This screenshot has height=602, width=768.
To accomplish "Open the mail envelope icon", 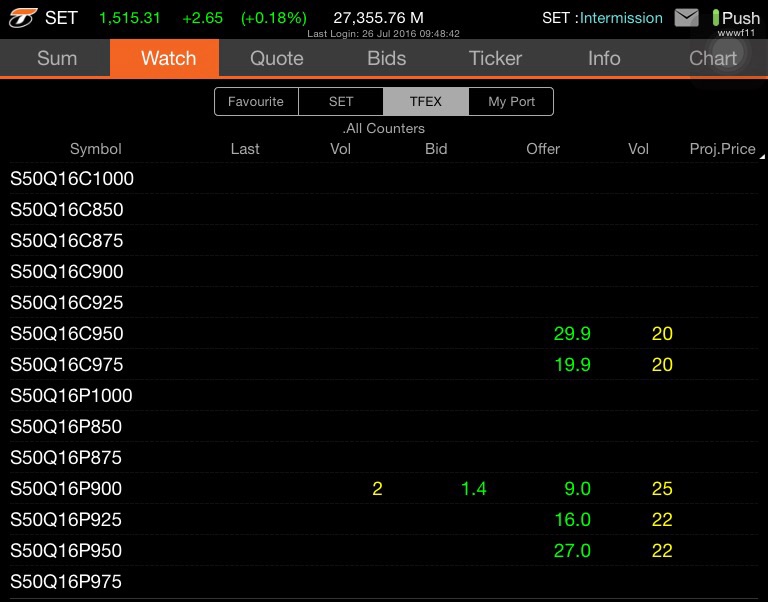I will click(686, 18).
